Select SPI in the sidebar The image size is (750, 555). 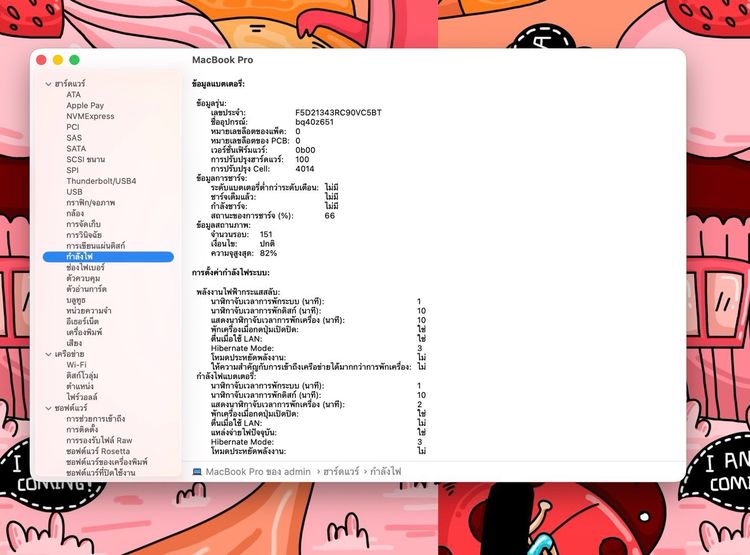(73, 170)
